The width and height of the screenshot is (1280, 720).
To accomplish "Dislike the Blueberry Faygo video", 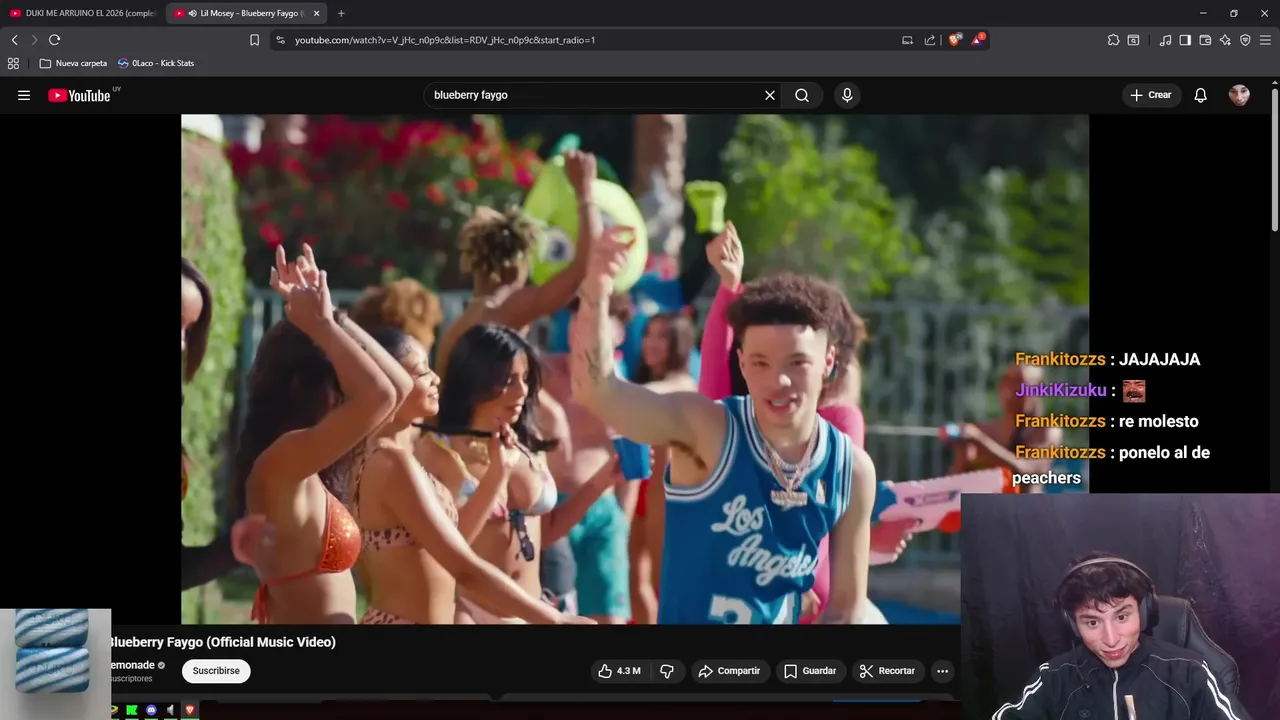I will pyautogui.click(x=667, y=671).
